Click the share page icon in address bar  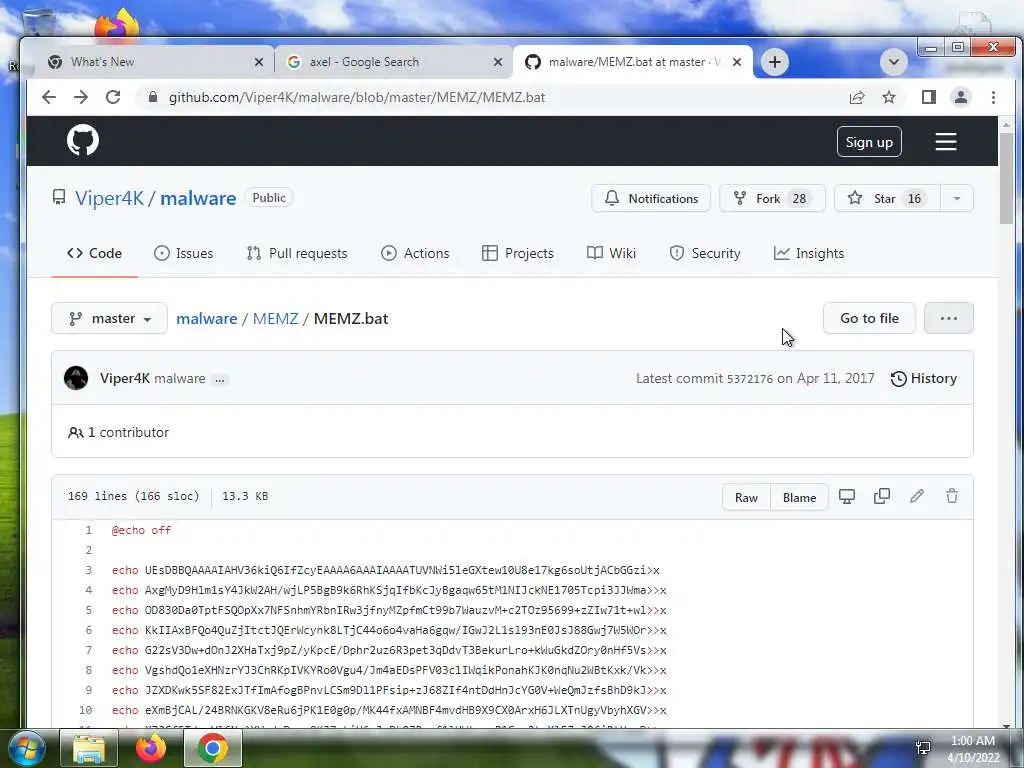857,97
